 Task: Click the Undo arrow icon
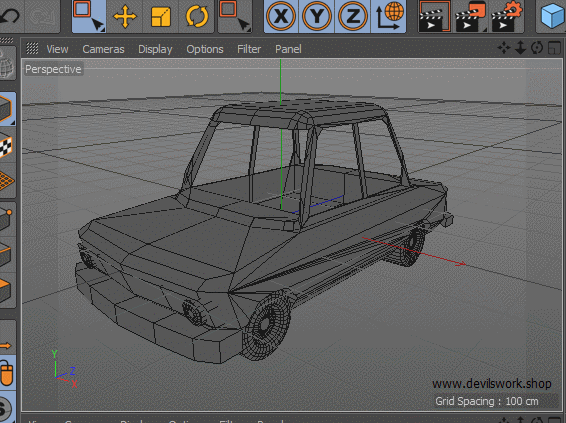[x=10, y=16]
